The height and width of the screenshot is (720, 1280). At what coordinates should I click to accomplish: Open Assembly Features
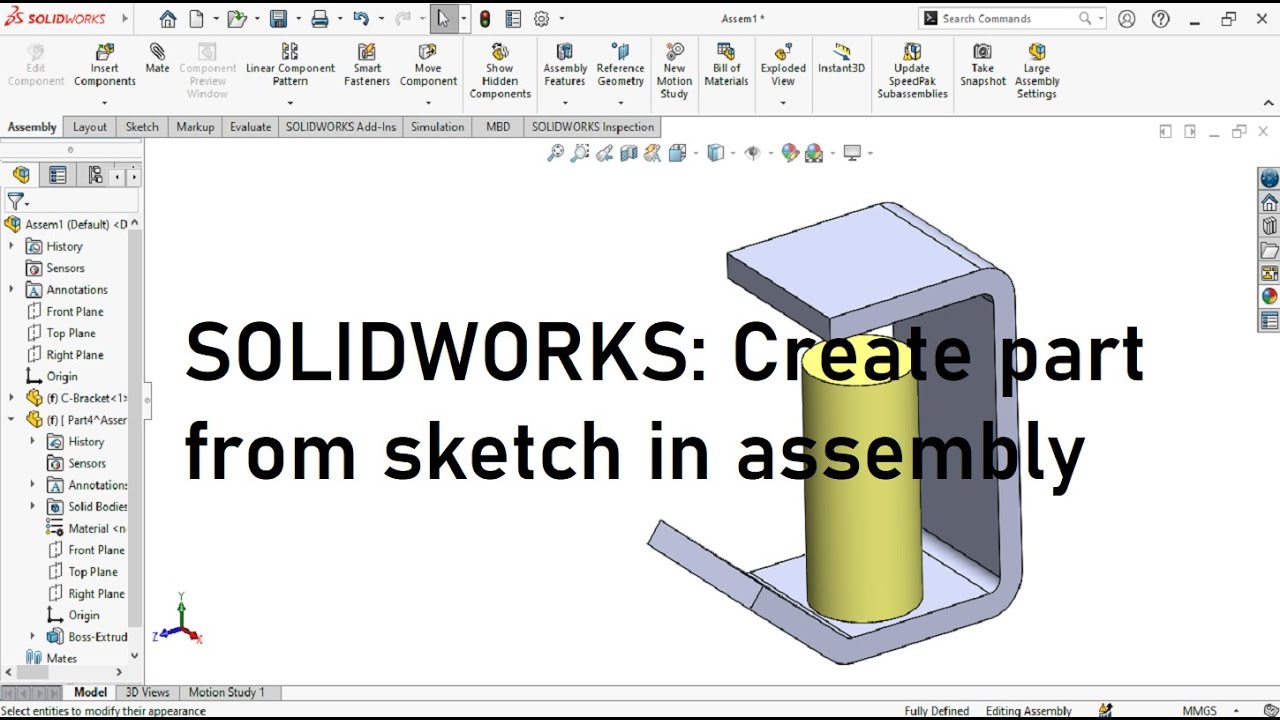click(x=565, y=65)
